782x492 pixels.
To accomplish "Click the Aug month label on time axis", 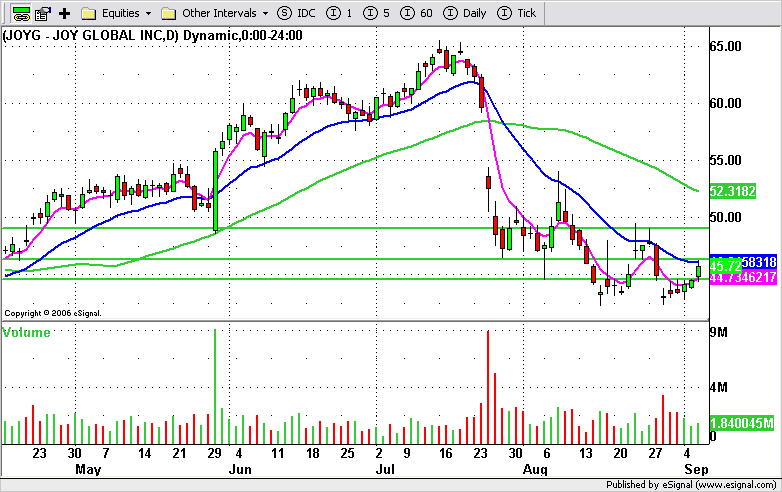I will click(x=535, y=469).
